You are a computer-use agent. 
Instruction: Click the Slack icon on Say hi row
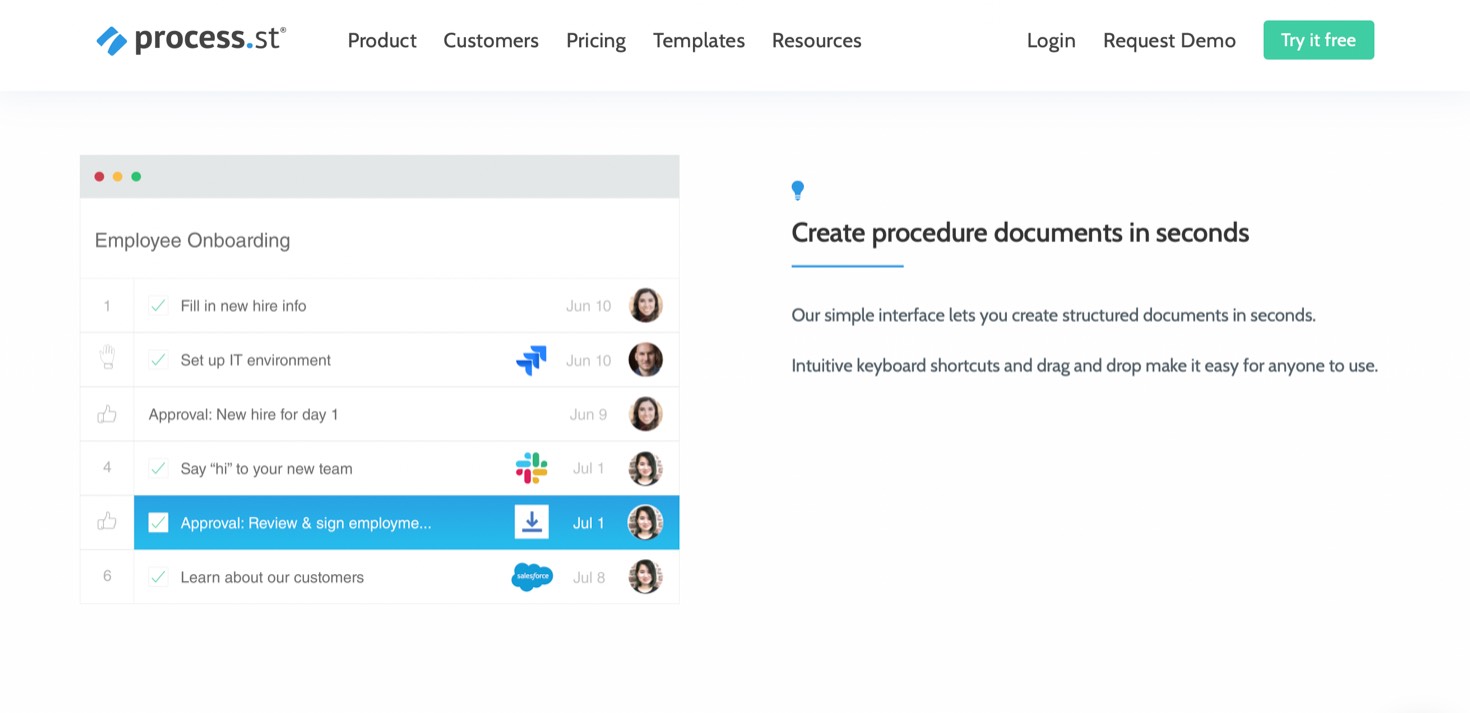[531, 468]
